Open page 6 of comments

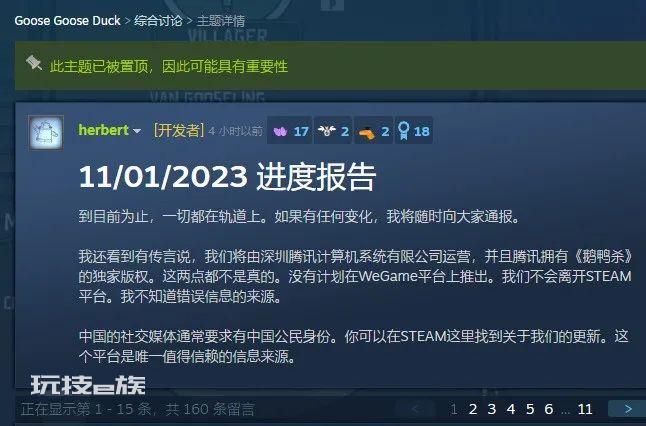coord(549,409)
